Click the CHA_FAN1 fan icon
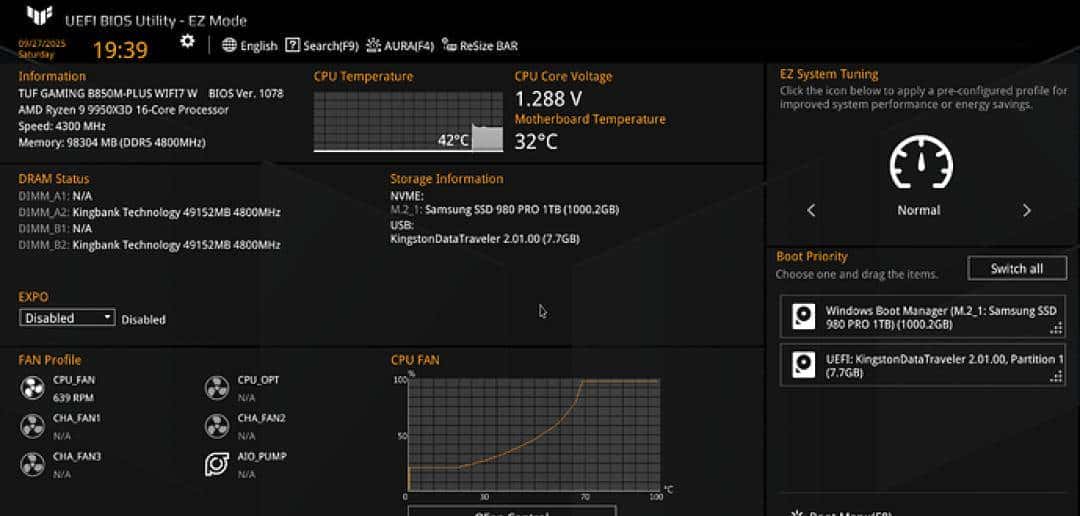1080x516 pixels. pyautogui.click(x=32, y=426)
